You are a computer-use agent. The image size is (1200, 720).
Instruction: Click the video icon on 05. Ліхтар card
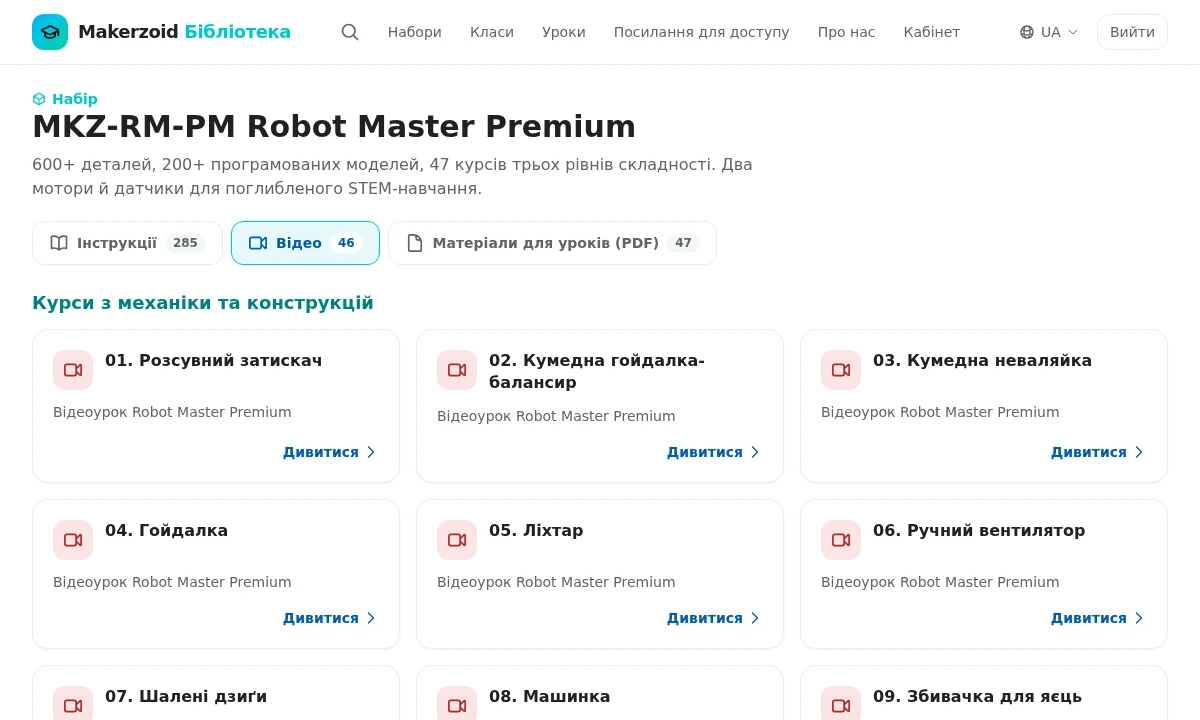point(457,540)
